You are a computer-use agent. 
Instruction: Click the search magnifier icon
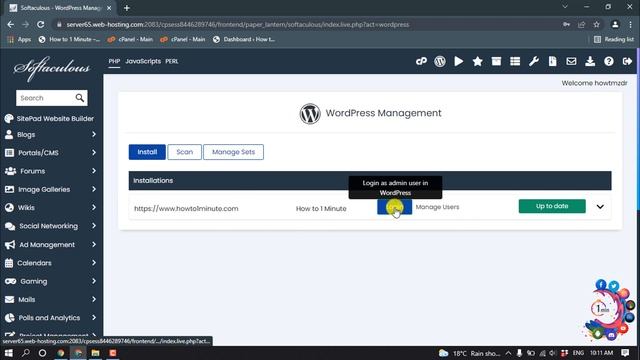click(80, 98)
